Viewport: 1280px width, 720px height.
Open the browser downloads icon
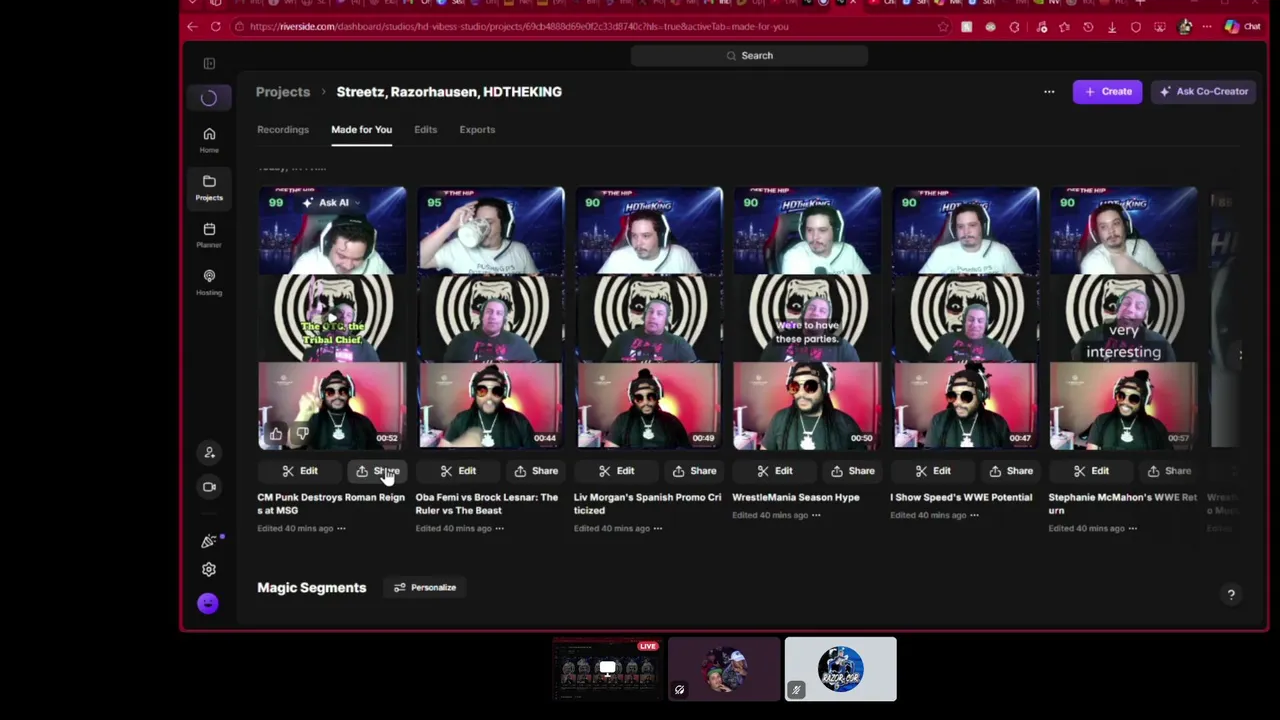tap(1112, 27)
